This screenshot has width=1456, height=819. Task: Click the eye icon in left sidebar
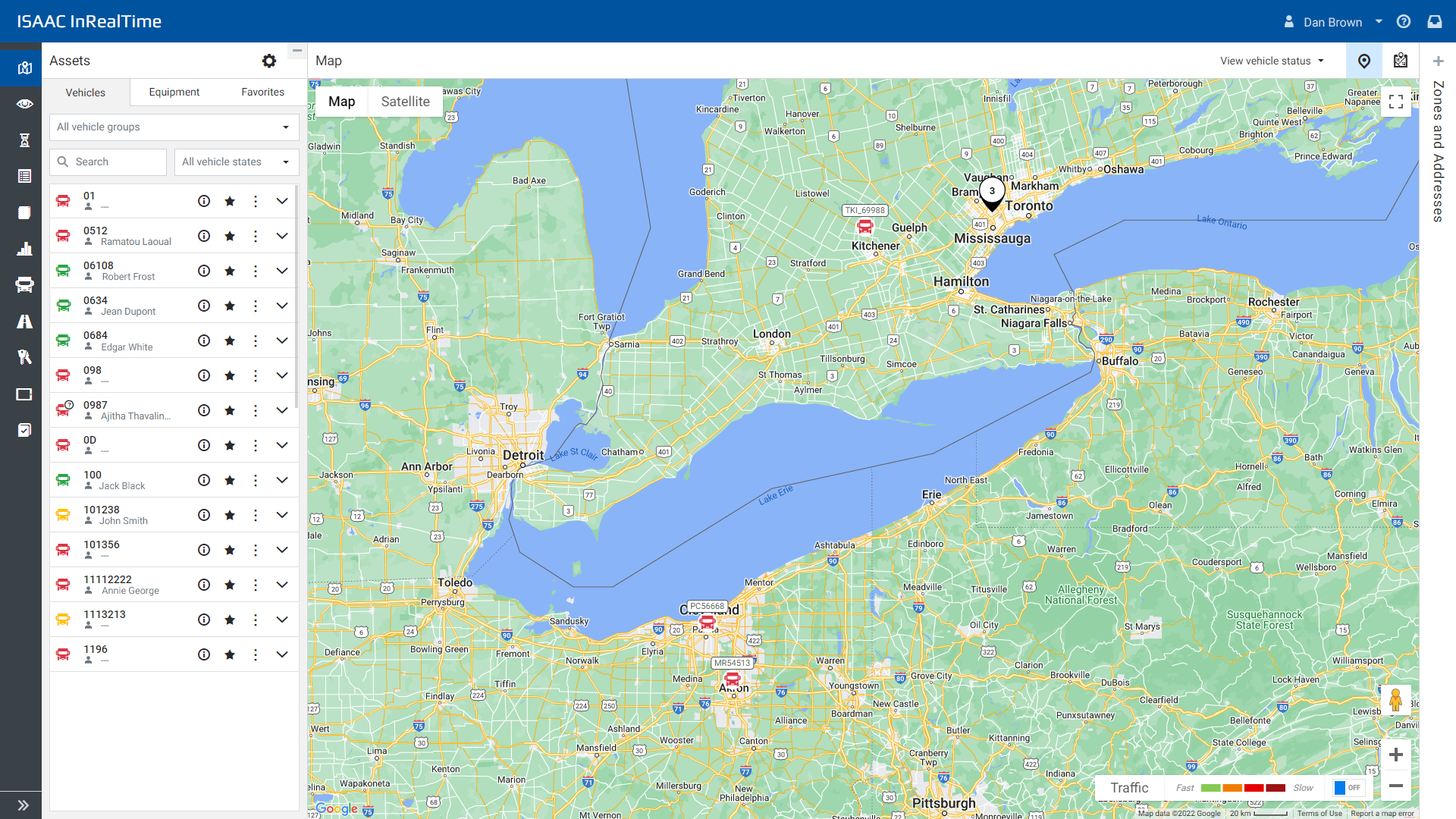point(24,104)
